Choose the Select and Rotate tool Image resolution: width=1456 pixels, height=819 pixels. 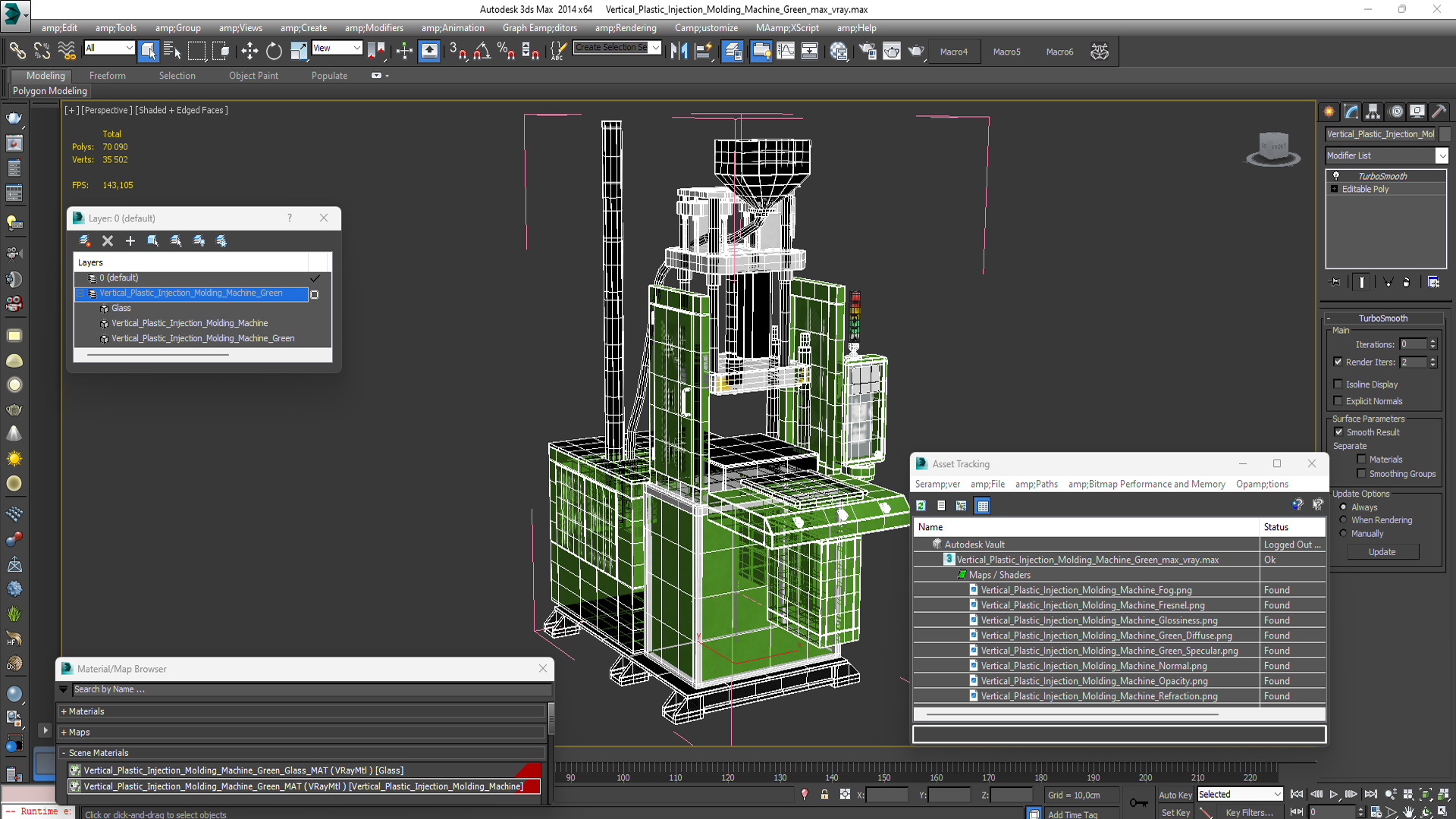[273, 51]
